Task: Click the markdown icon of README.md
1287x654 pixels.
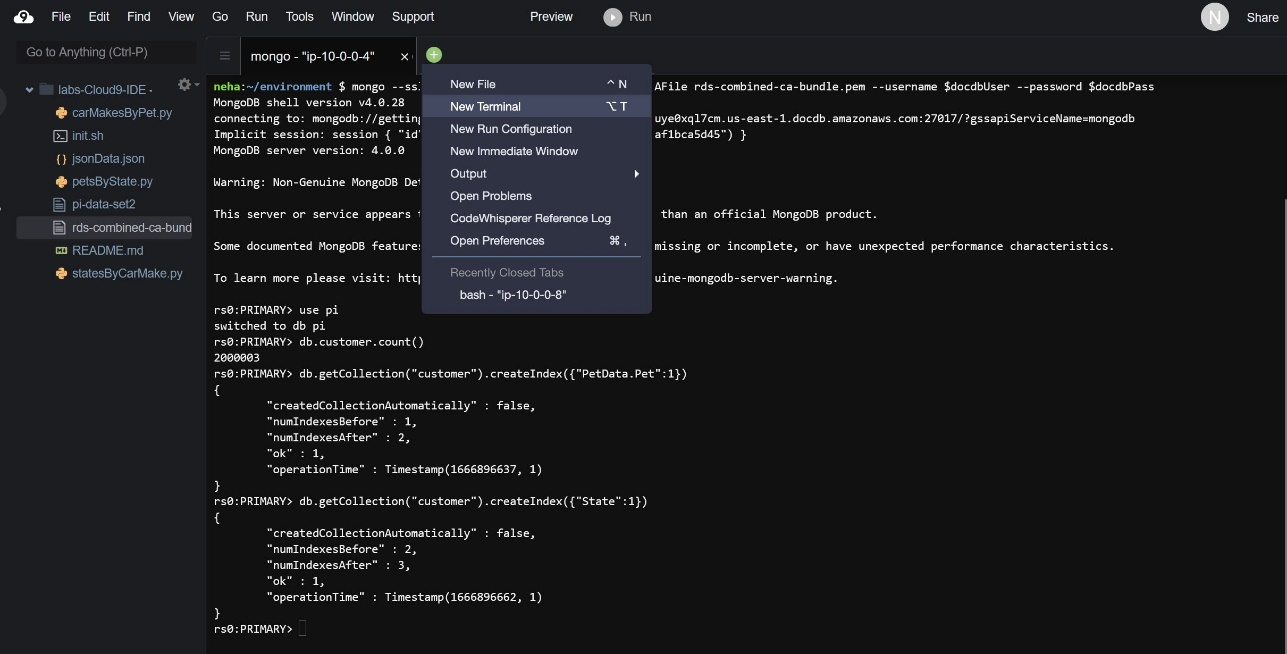Action: [61, 251]
